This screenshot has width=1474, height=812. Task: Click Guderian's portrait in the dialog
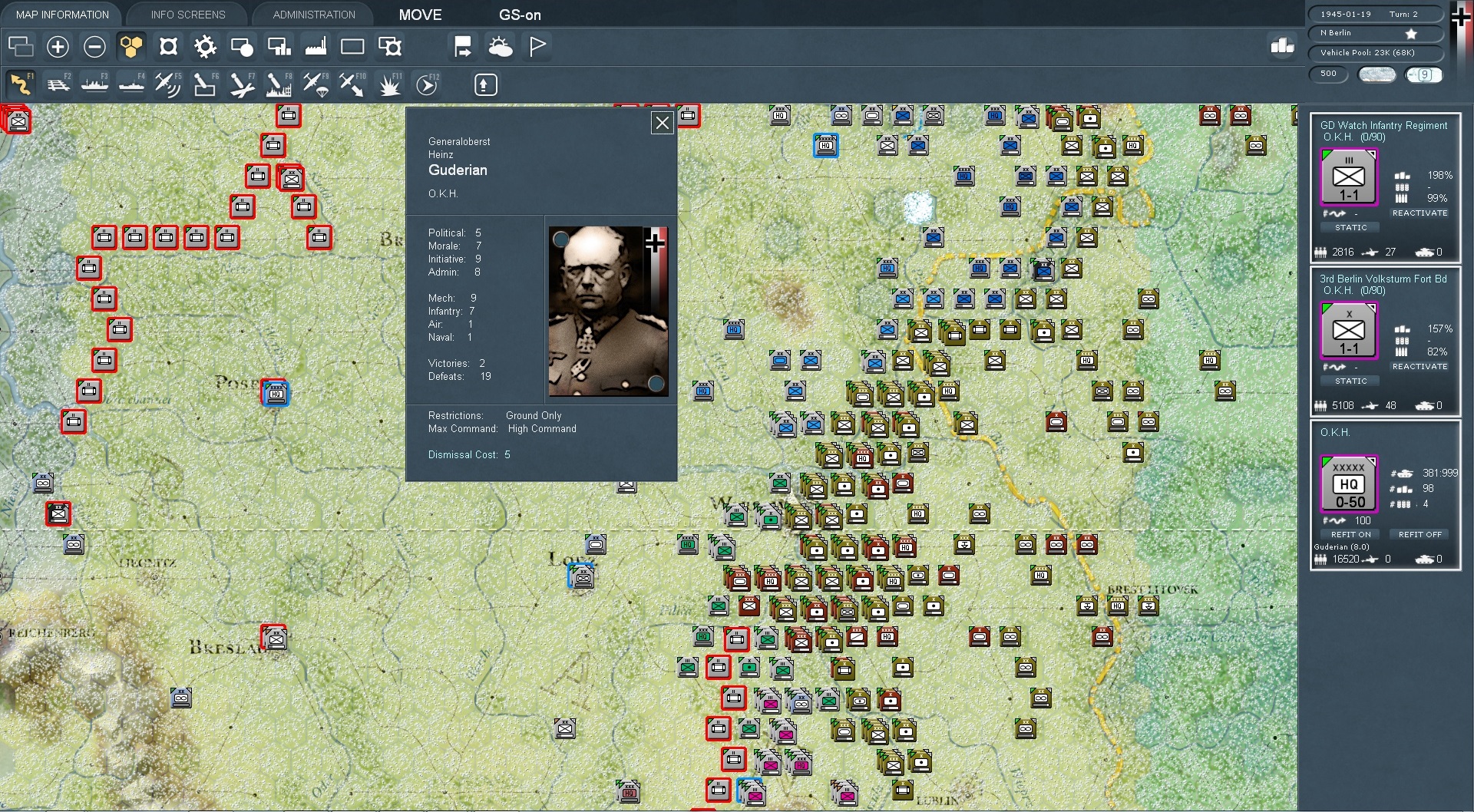[609, 310]
